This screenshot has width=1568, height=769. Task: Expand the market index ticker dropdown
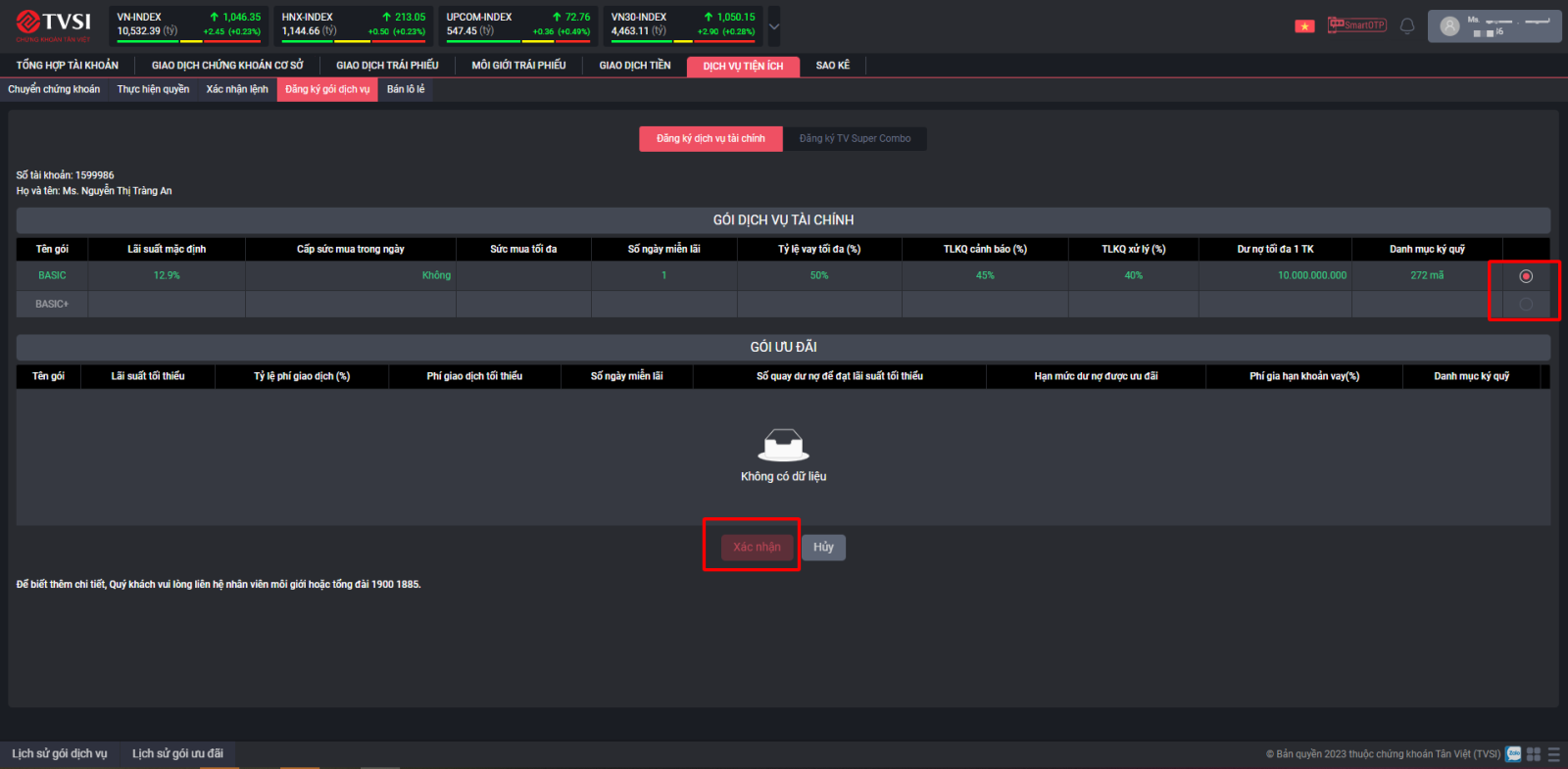pos(774,26)
